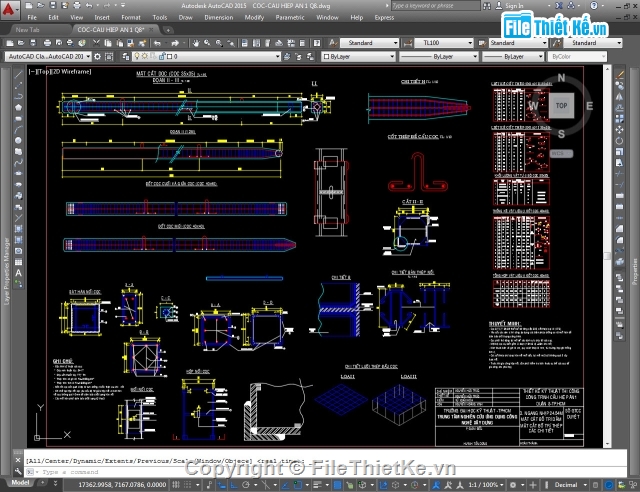This screenshot has height=492, width=640.
Task: Select the Table tool in Draw toolbar
Action: (x=18, y=262)
